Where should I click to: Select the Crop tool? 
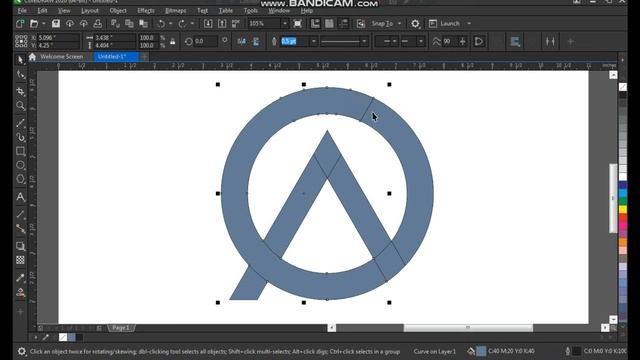(20, 91)
